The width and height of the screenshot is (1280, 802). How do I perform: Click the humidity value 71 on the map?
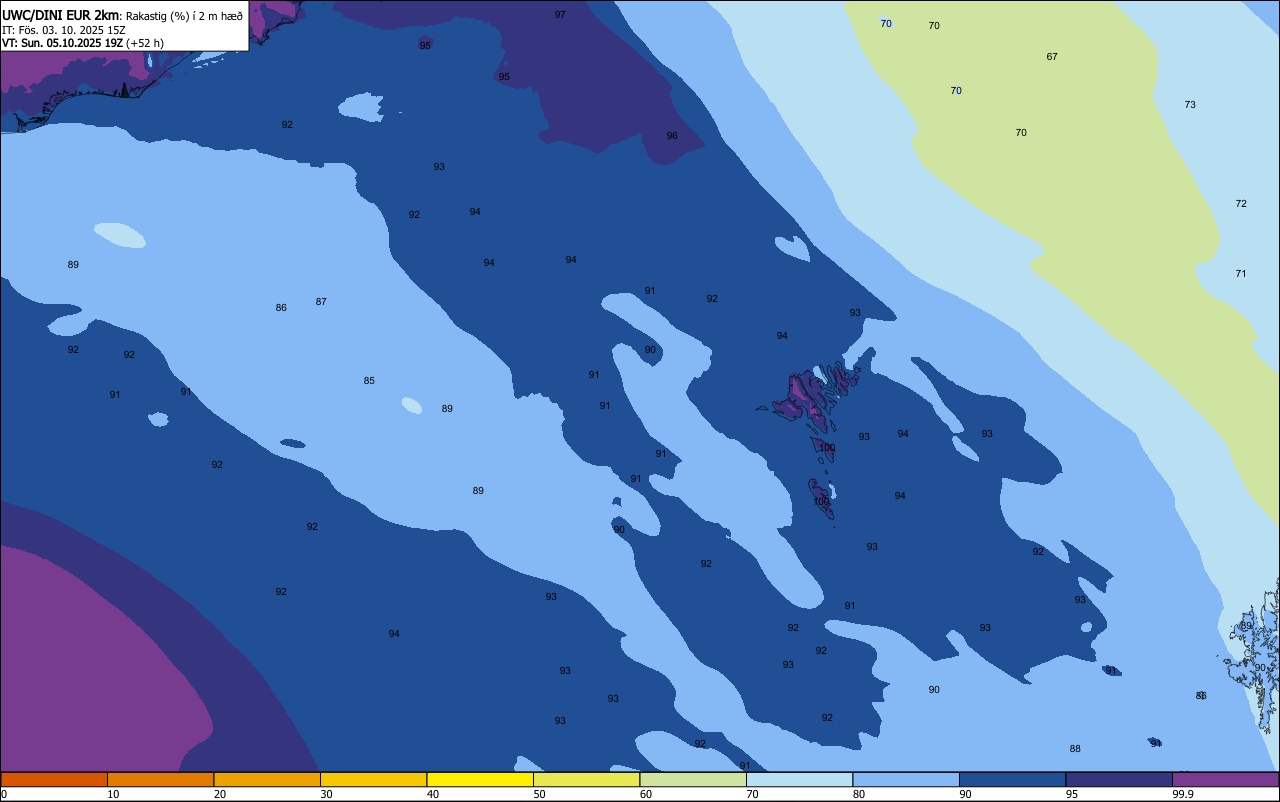tap(1241, 274)
